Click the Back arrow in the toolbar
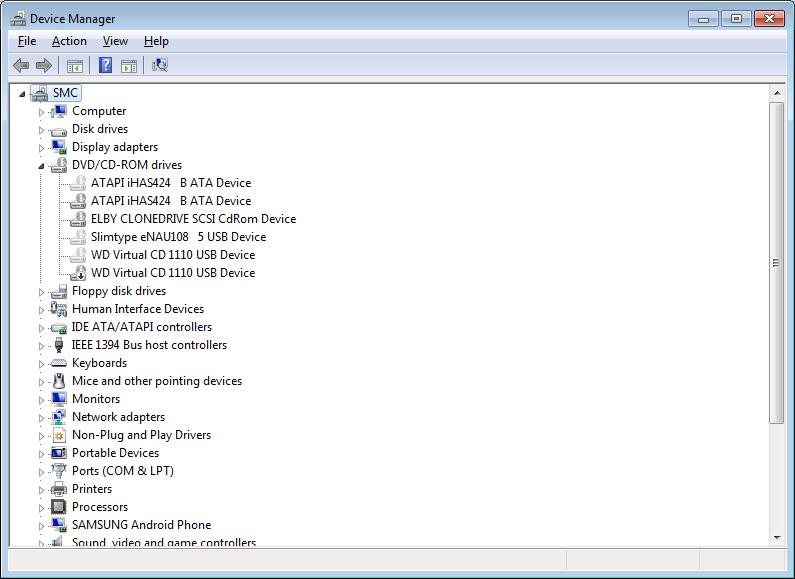The image size is (795, 579). [x=21, y=66]
